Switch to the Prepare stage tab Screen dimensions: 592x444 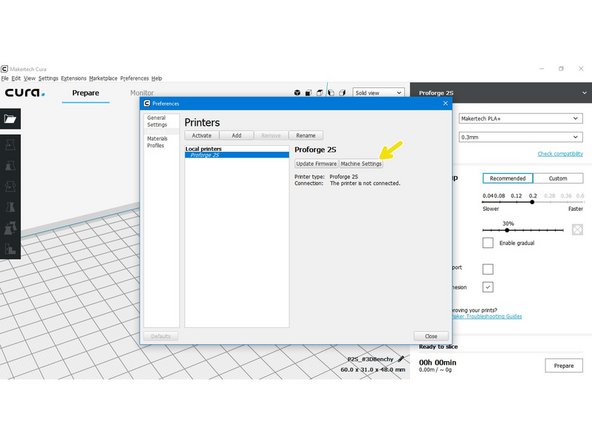coord(86,93)
